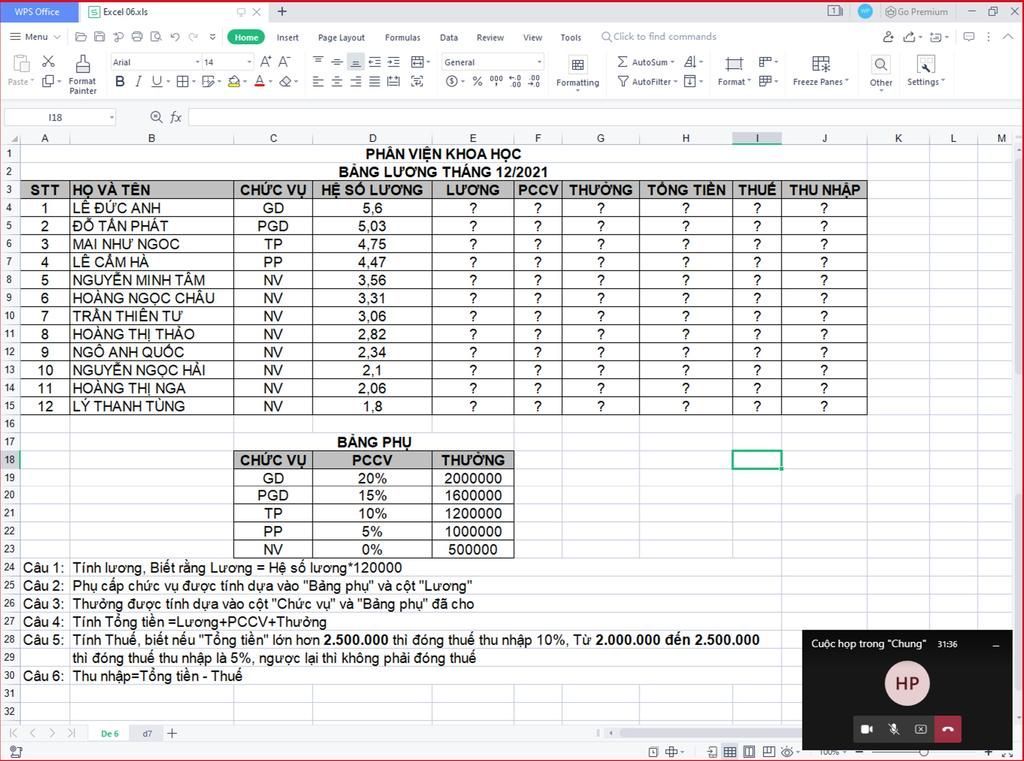
Task: Open the comments panel icon
Action: tap(969, 37)
